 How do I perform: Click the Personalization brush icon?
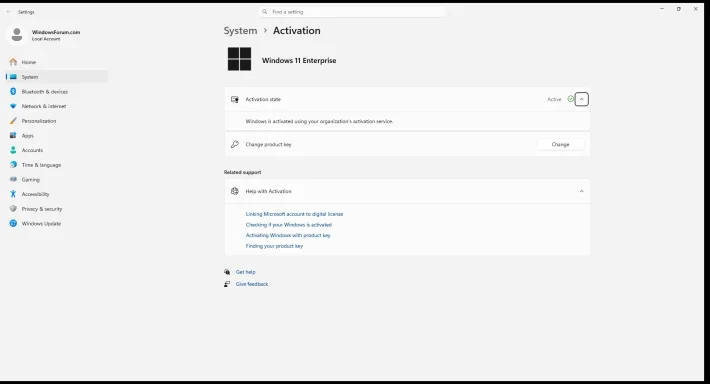click(13, 121)
